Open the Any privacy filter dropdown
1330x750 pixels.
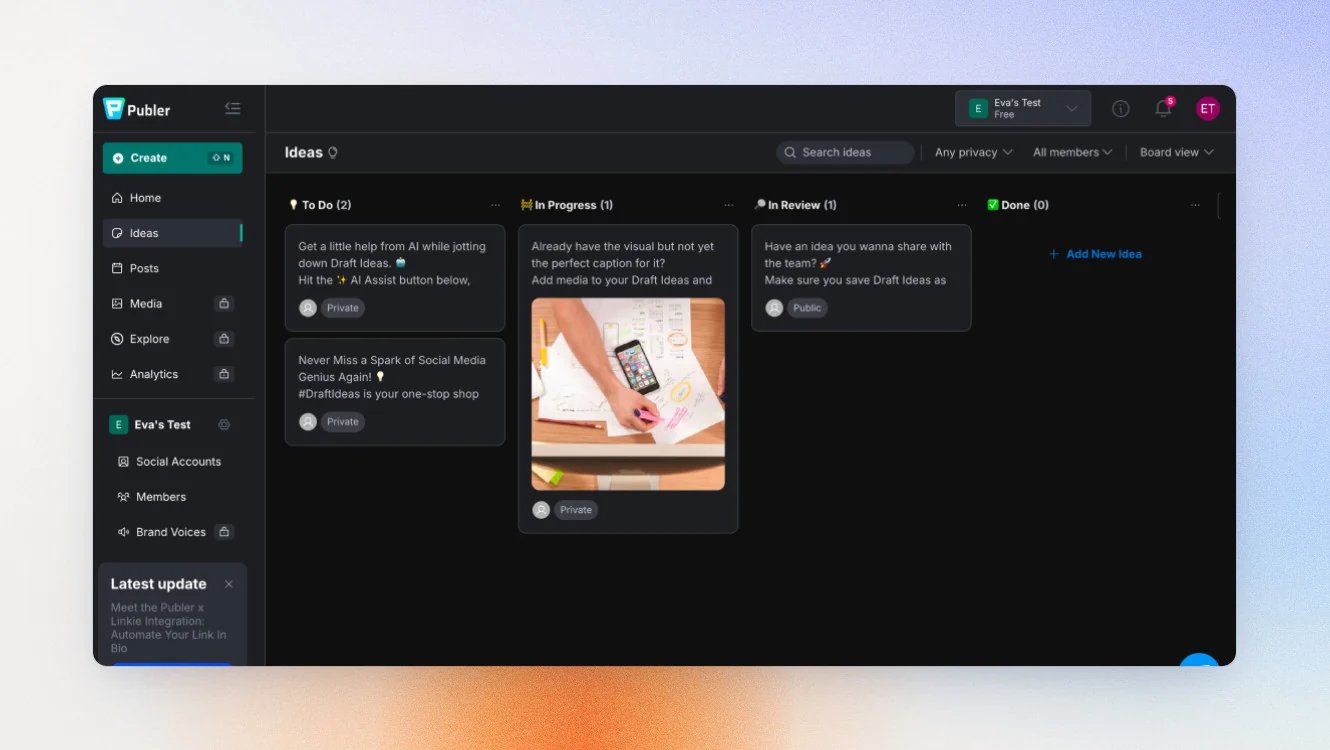(x=974, y=152)
